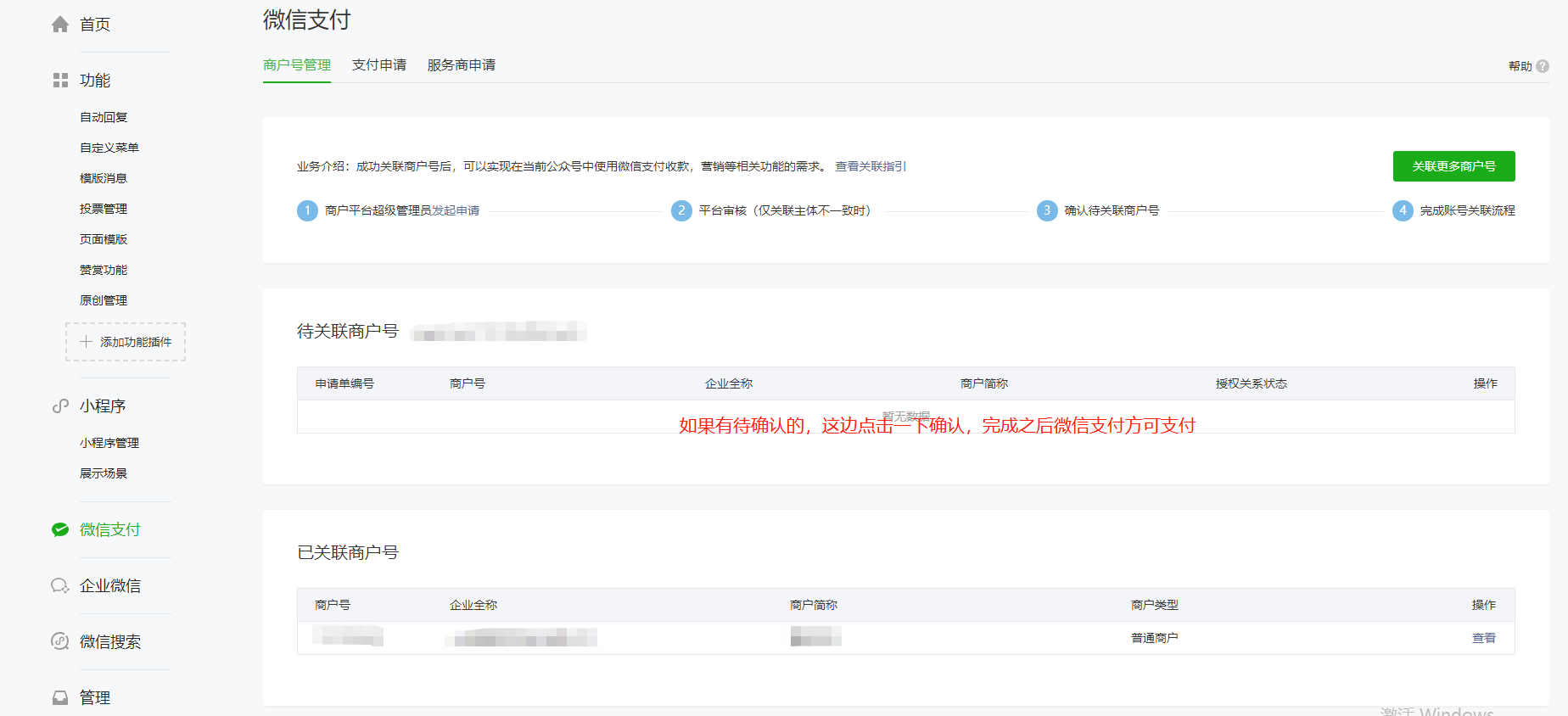
Task: Click the home icon beside 首页
Action: (60, 25)
